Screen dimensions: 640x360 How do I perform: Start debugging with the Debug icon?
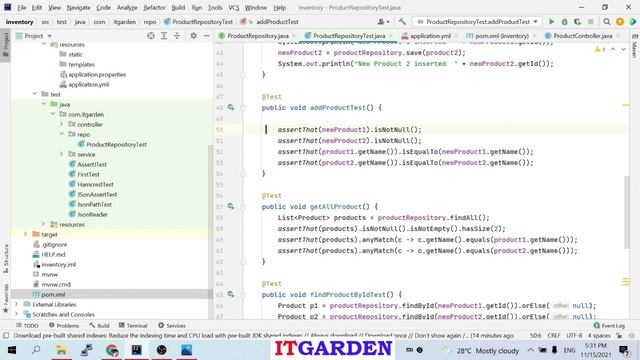tap(564, 22)
